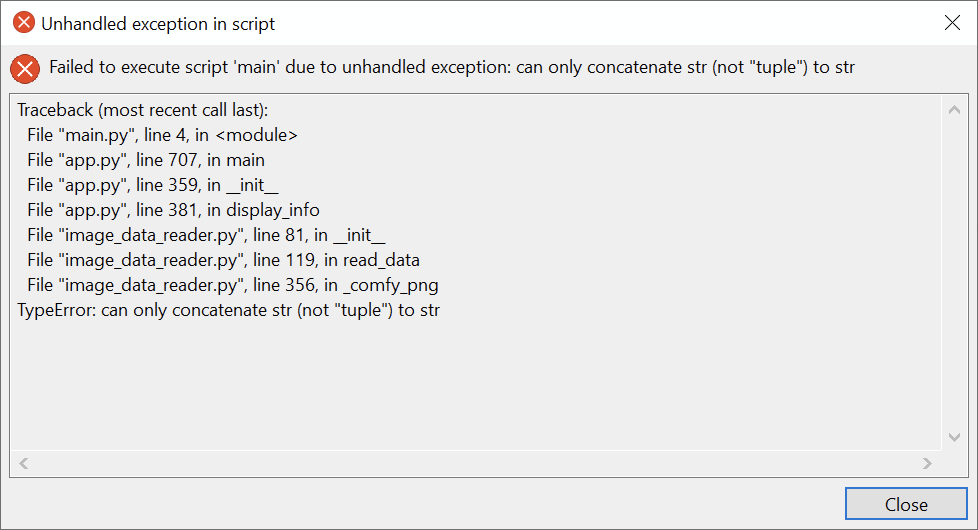Close the dialog with the X
This screenshot has height=530, width=978.
coord(952,23)
